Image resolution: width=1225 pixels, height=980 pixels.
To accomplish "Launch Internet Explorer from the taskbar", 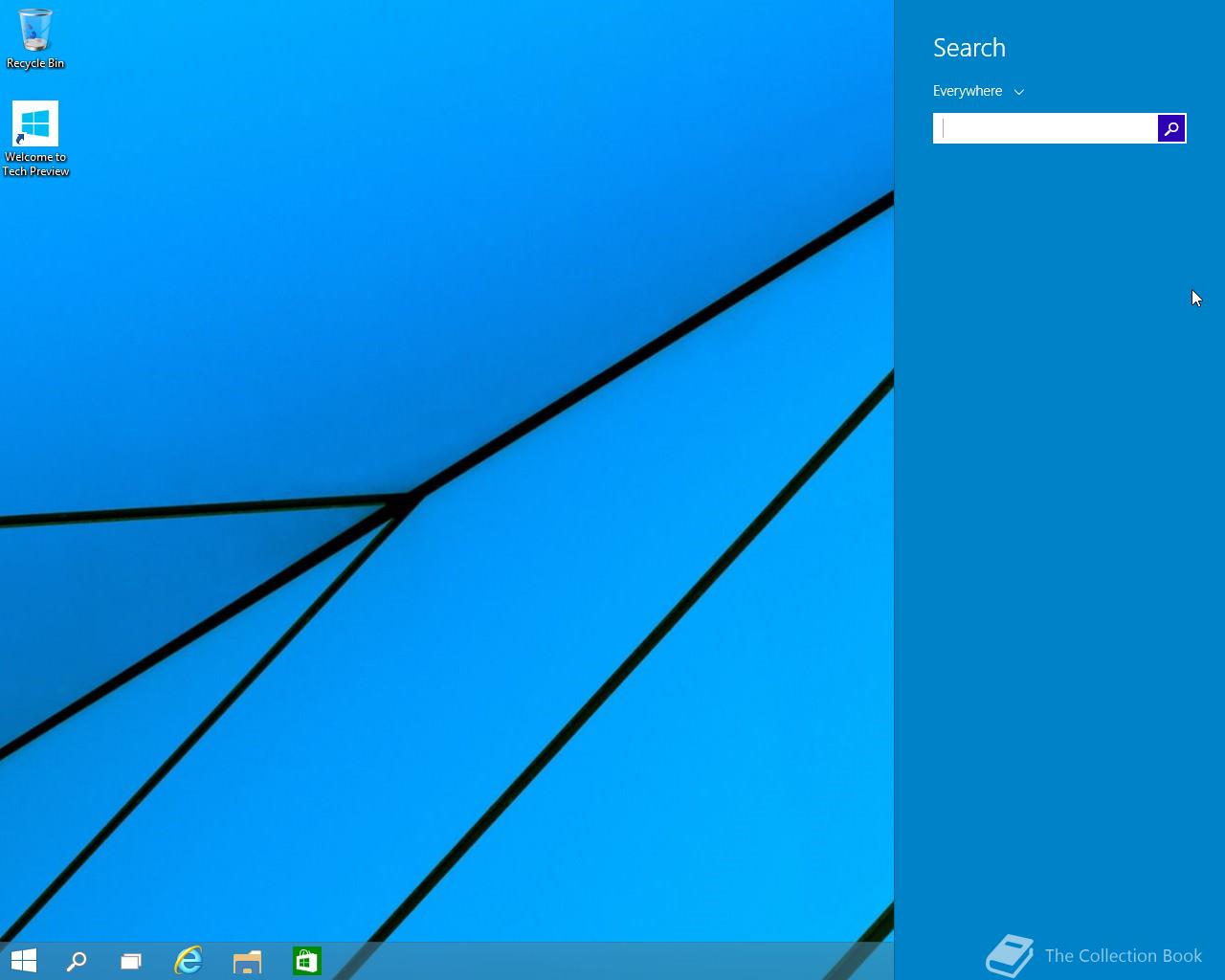I will (189, 961).
